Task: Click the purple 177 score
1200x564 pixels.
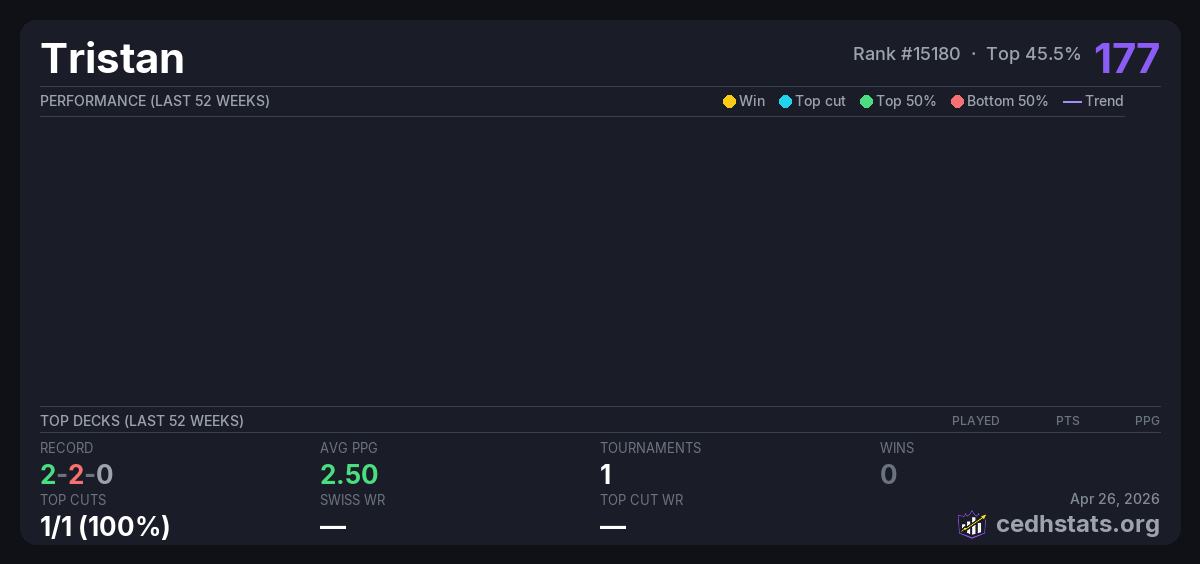Action: point(1126,58)
